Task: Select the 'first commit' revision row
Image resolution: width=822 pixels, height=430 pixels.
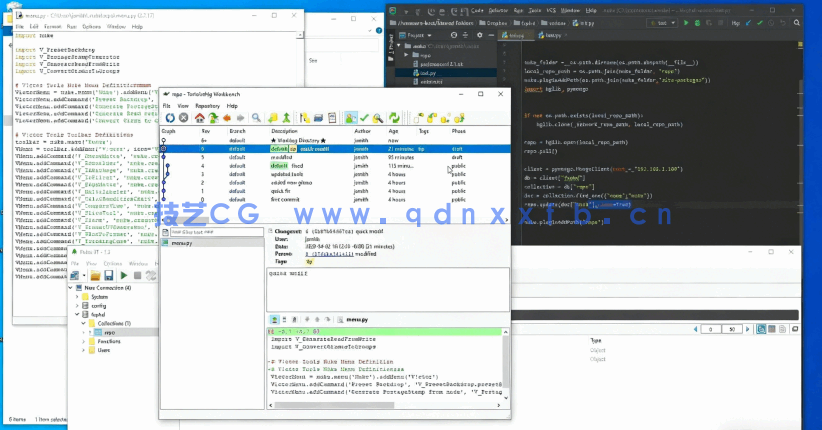Action: click(288, 200)
